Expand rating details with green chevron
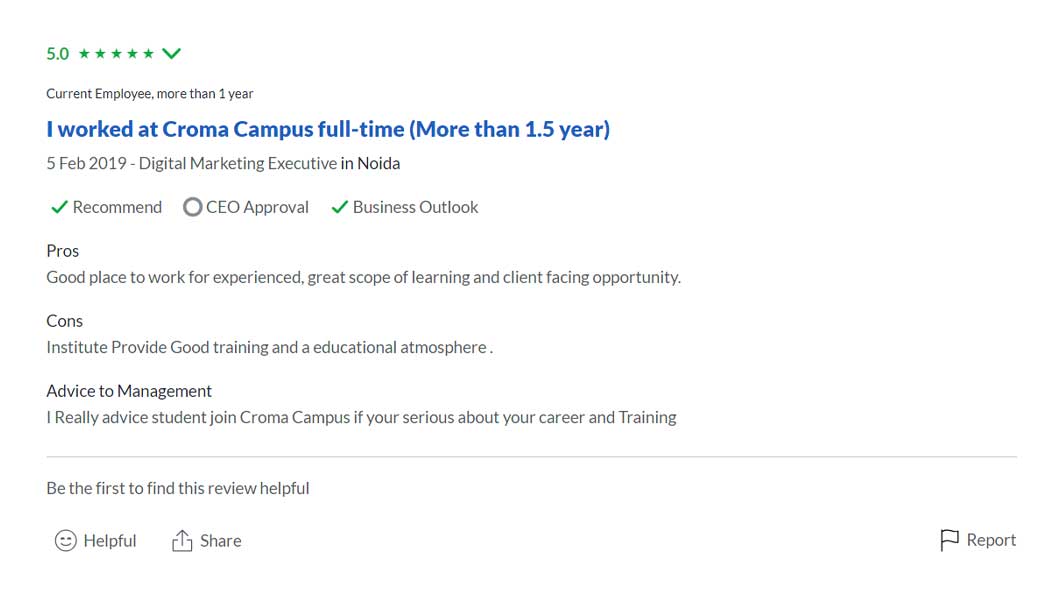Image resolution: width=1059 pixels, height=608 pixels. pyautogui.click(x=172, y=53)
